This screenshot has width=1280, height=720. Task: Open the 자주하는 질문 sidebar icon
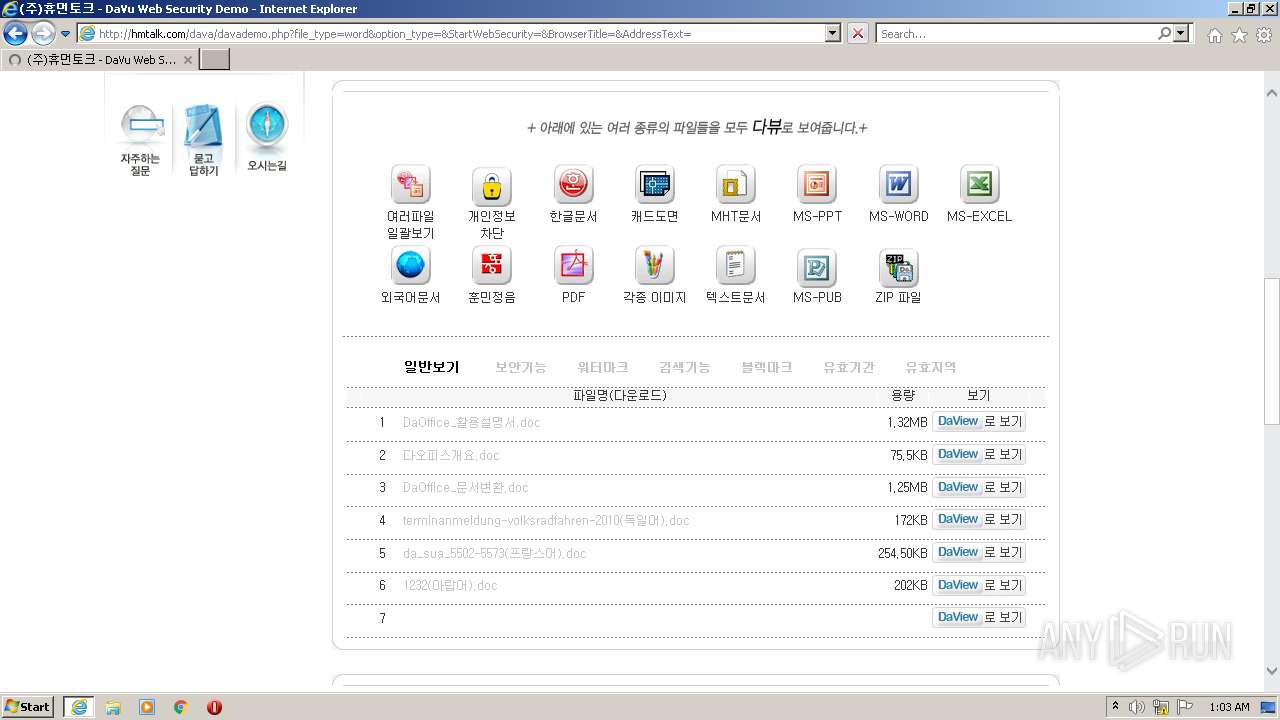(x=141, y=140)
